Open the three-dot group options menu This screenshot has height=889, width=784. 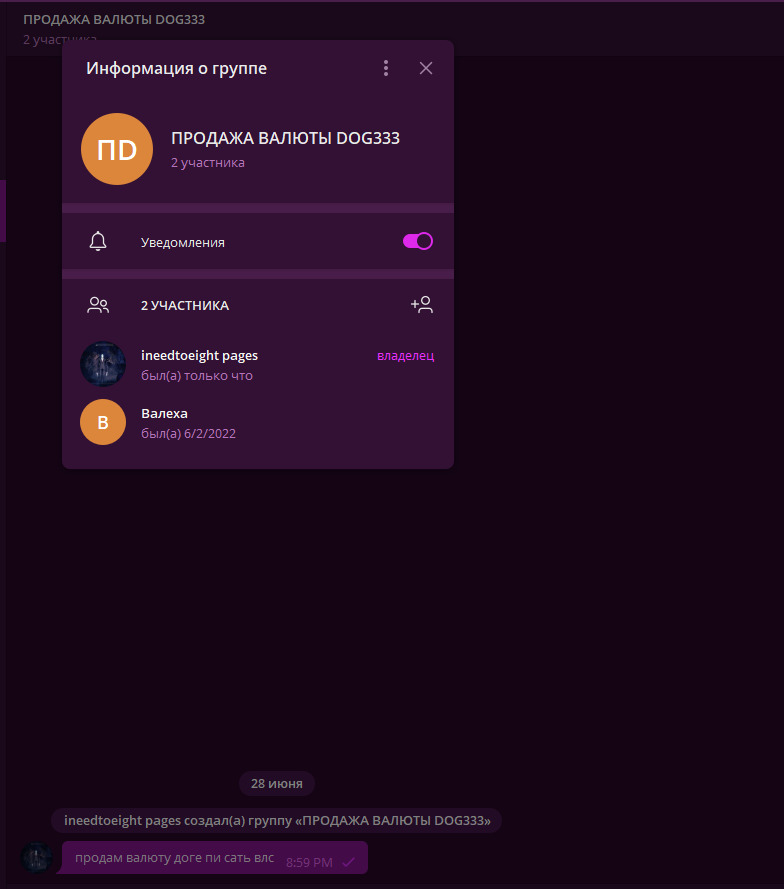point(386,68)
